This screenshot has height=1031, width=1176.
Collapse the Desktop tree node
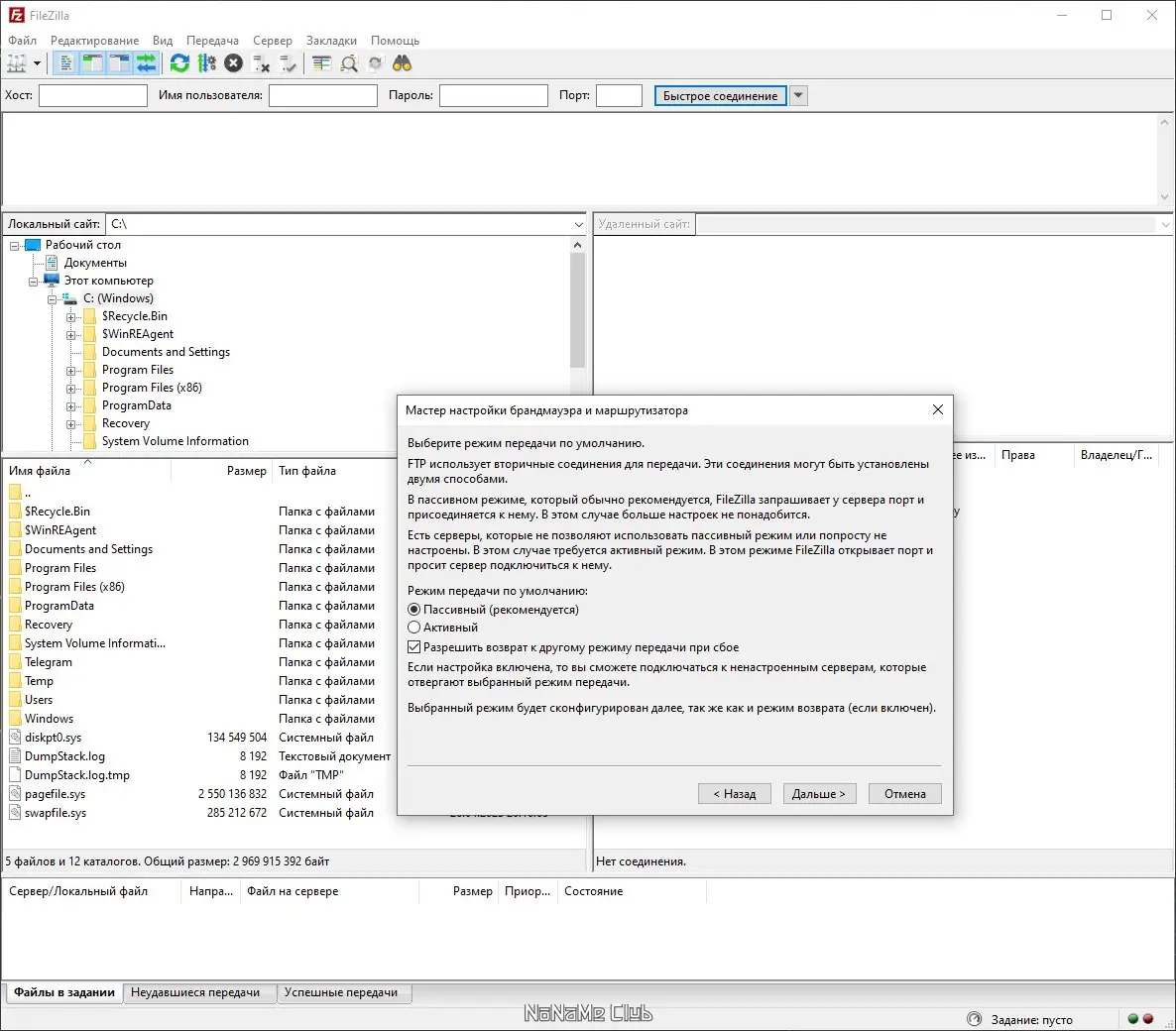(14, 246)
